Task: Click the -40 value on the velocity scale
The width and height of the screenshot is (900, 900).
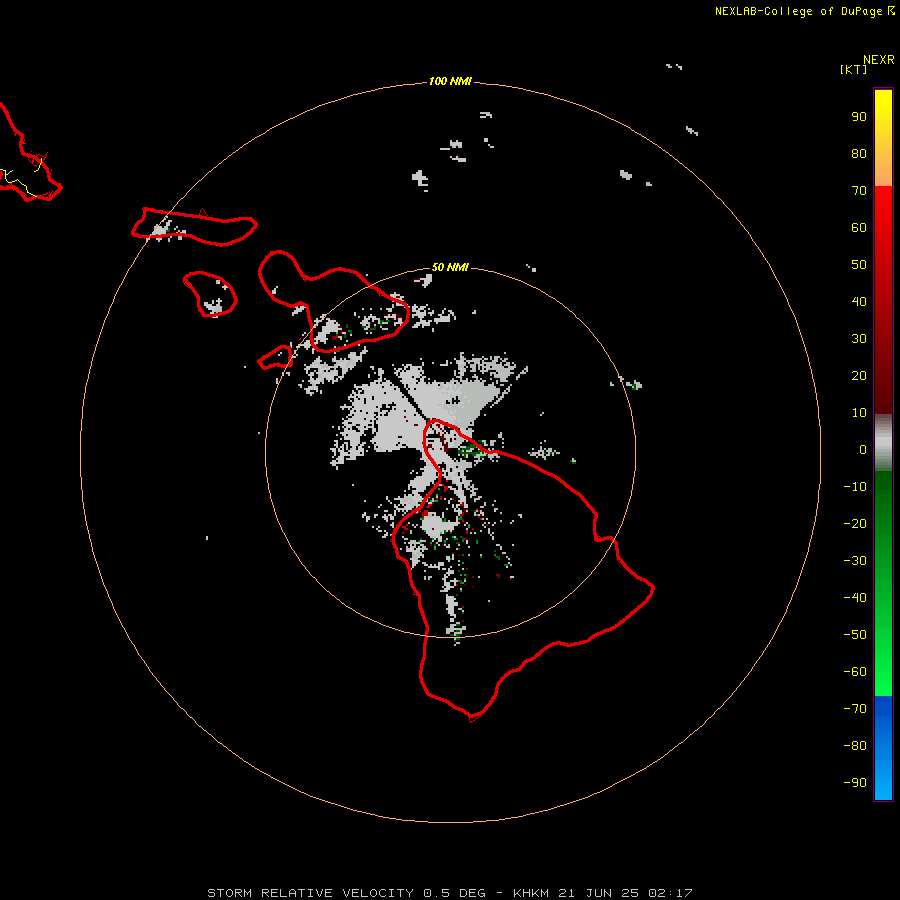Action: 855,598
